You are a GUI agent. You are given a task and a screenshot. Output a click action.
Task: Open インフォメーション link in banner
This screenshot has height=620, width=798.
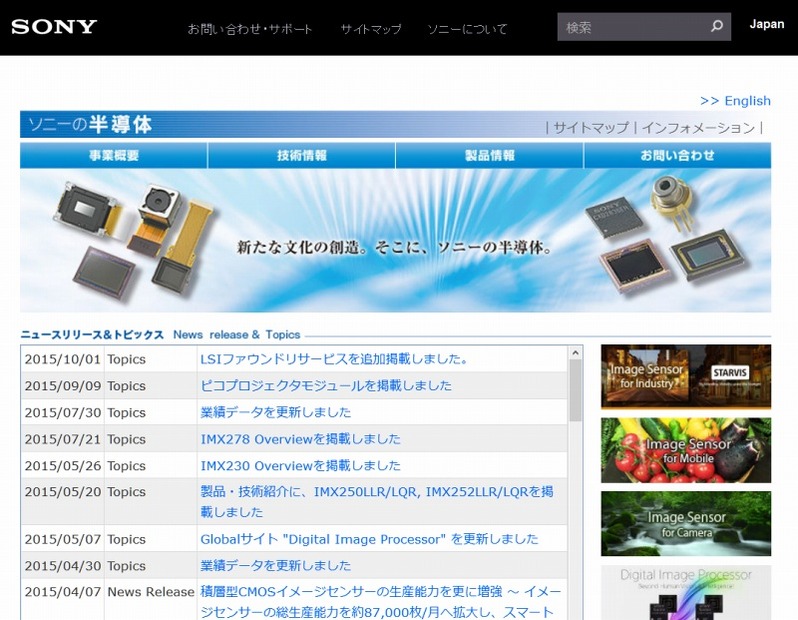[x=698, y=127]
